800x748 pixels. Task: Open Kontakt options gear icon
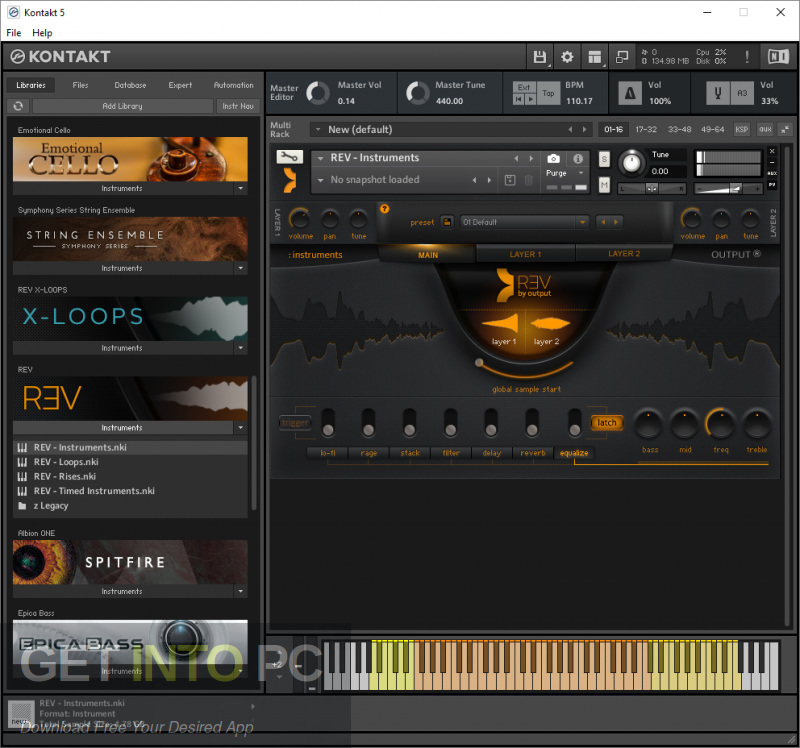[567, 57]
